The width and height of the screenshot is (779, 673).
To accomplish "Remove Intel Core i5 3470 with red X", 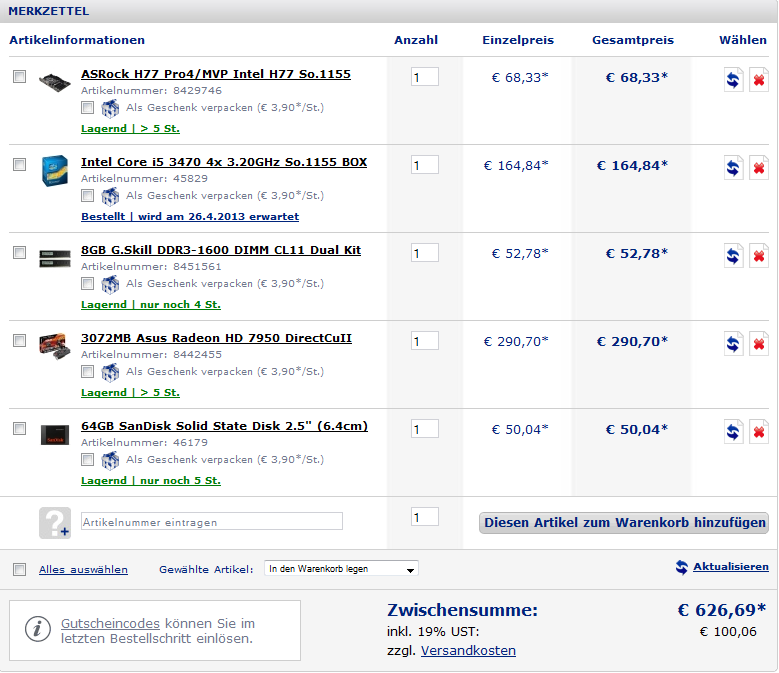I will pyautogui.click(x=759, y=168).
